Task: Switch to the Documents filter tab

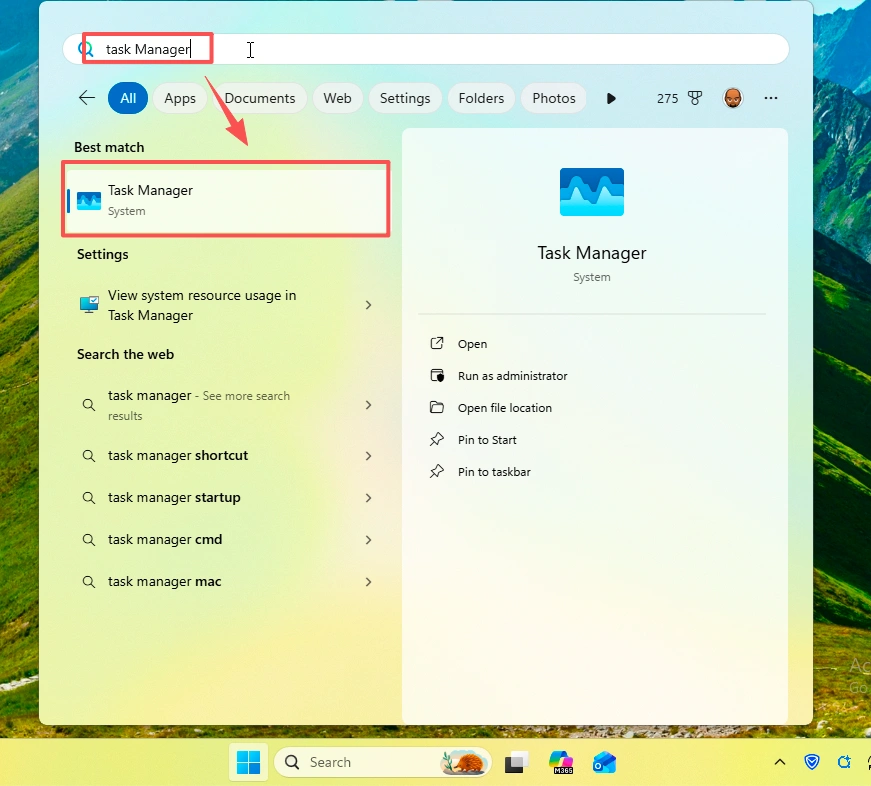Action: click(x=259, y=98)
